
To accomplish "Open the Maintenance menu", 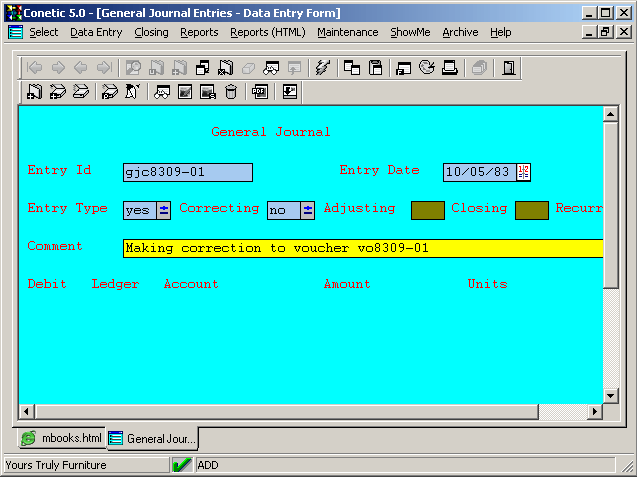I will pyautogui.click(x=347, y=32).
